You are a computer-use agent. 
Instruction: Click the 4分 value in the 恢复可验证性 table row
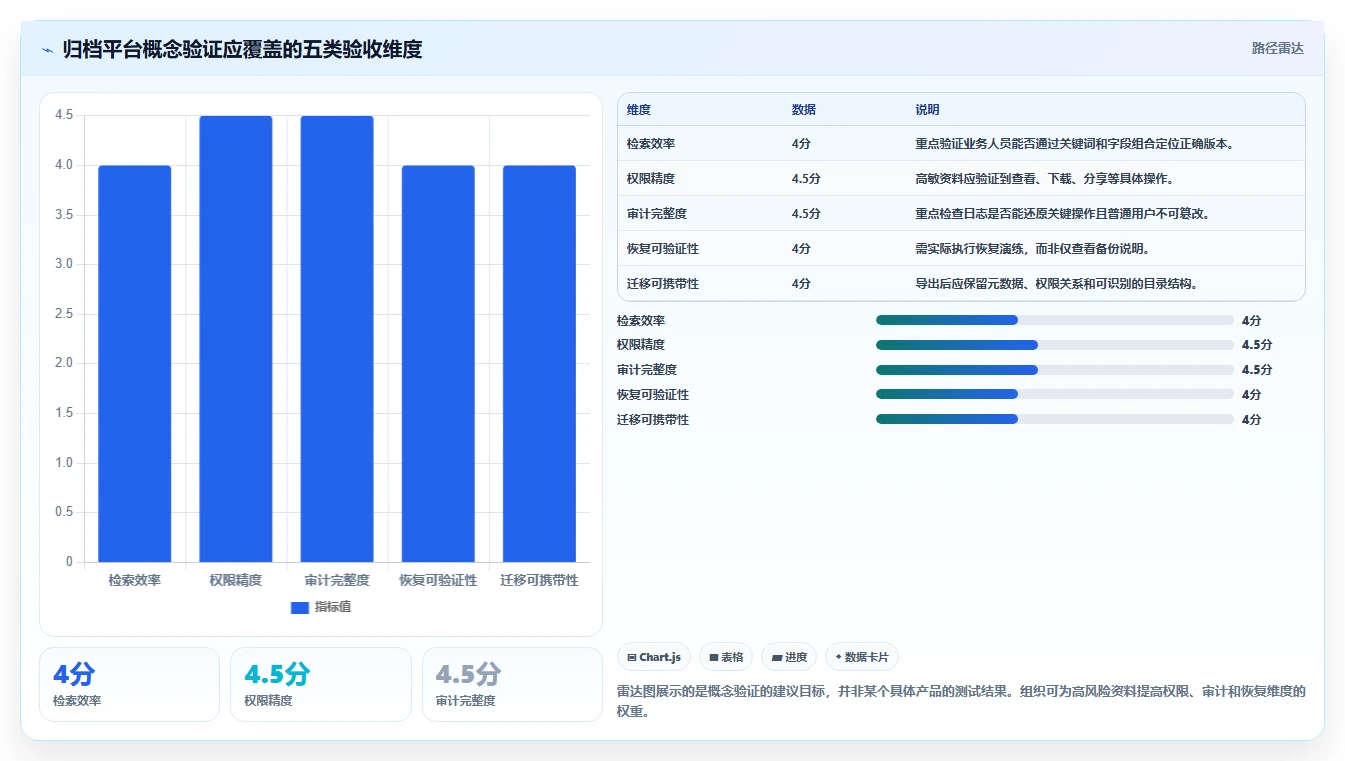[801, 248]
